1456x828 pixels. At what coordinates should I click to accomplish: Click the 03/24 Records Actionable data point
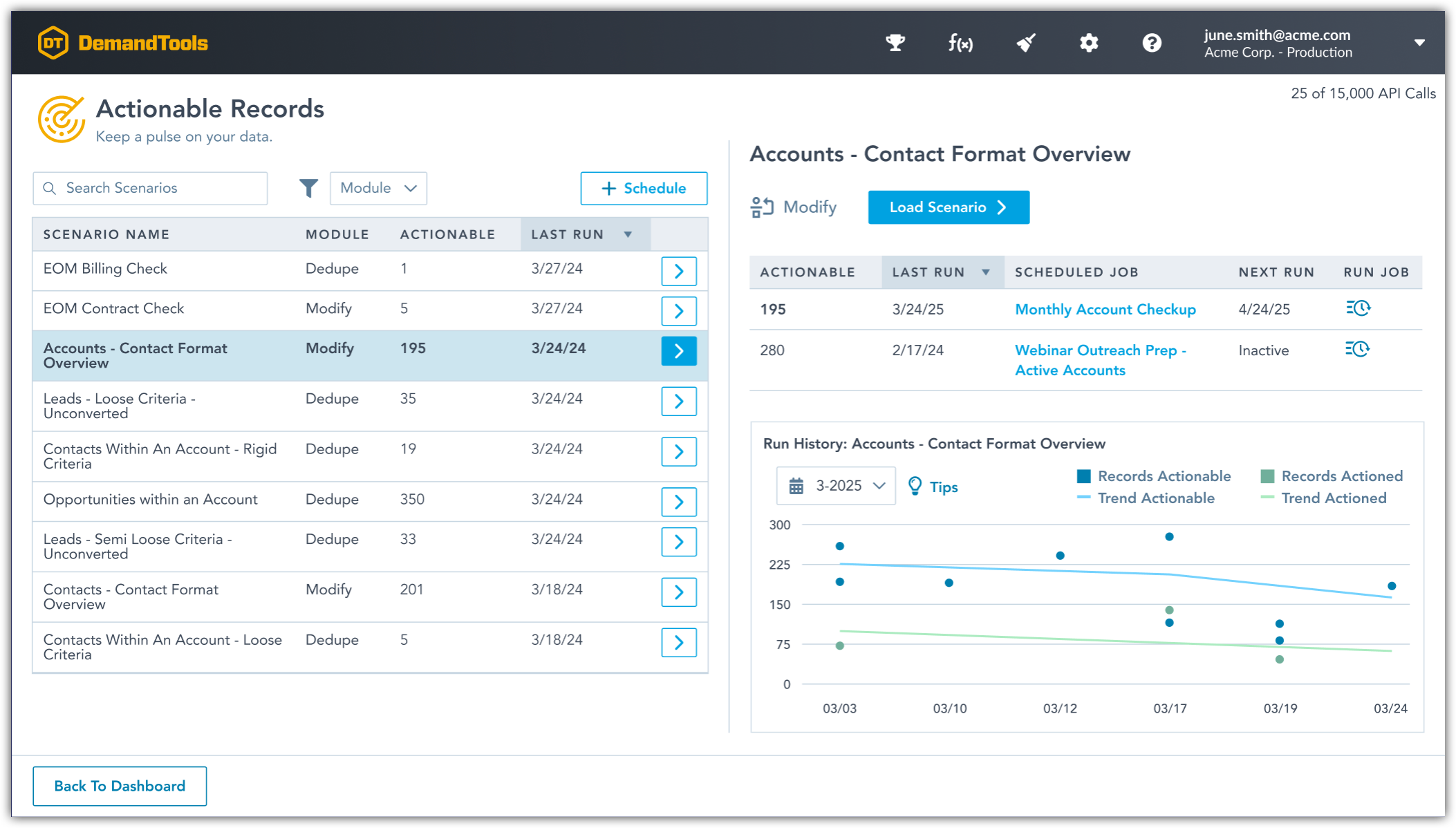pyautogui.click(x=1392, y=586)
